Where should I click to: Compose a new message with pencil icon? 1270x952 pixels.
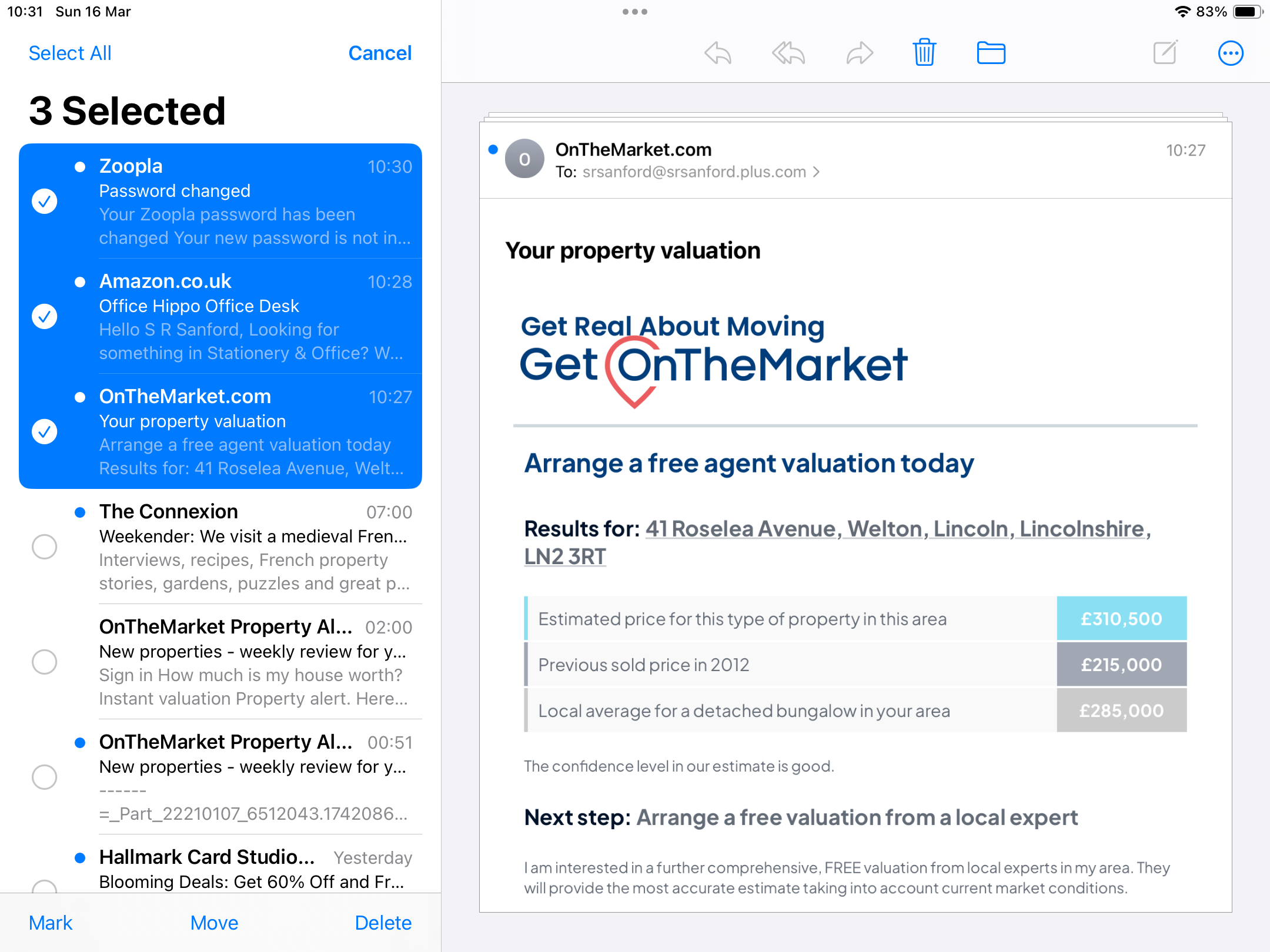pos(1165,52)
